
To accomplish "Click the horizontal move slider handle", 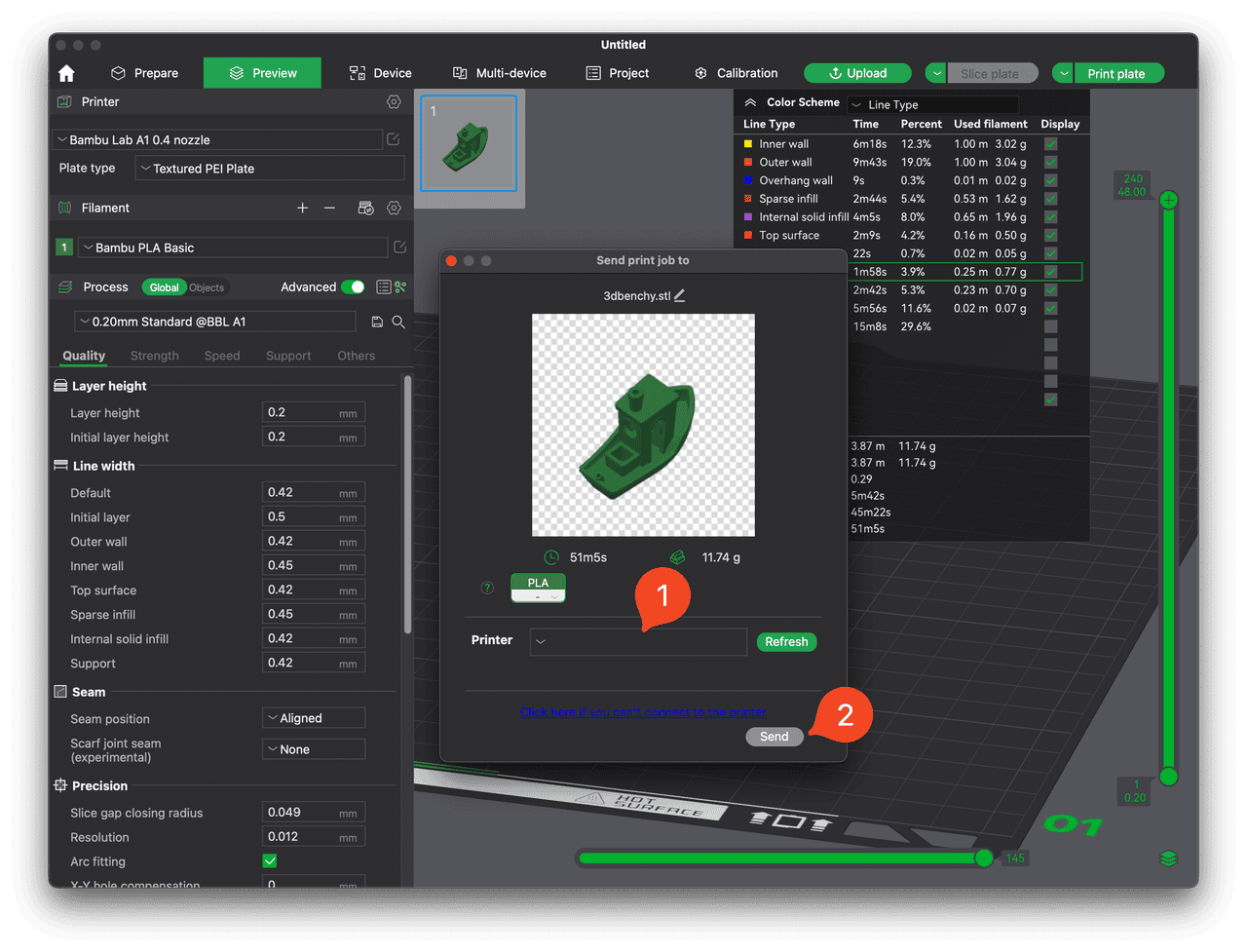I will (984, 857).
